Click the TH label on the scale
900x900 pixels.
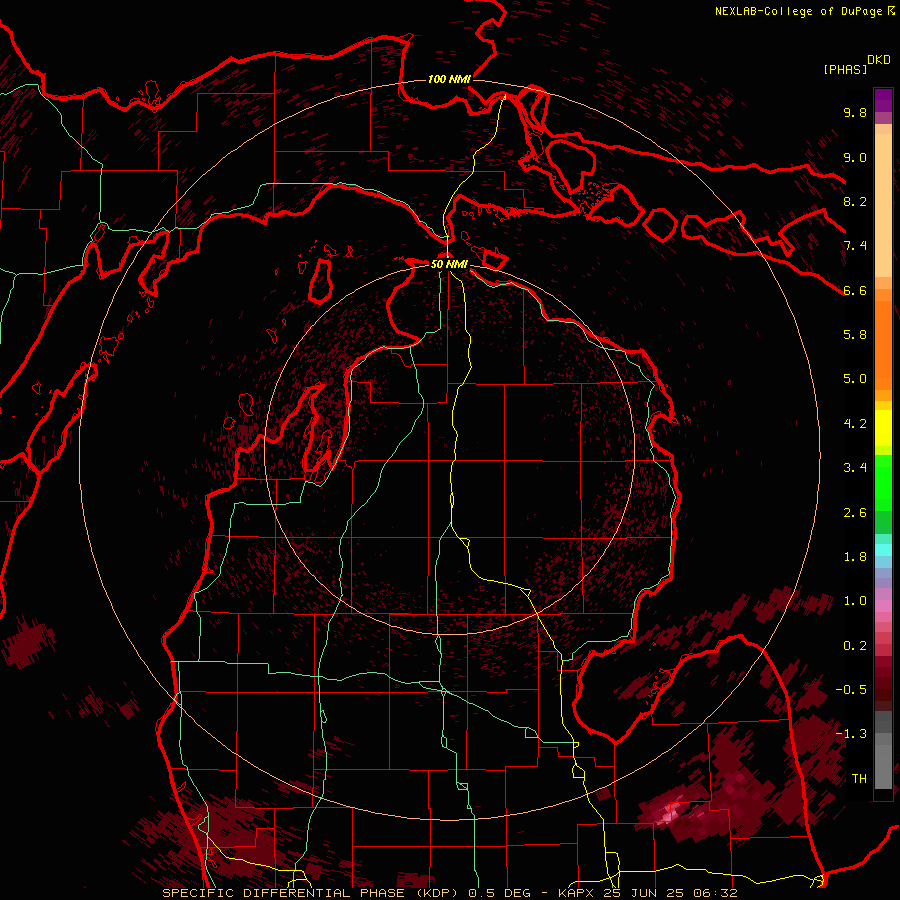(859, 779)
